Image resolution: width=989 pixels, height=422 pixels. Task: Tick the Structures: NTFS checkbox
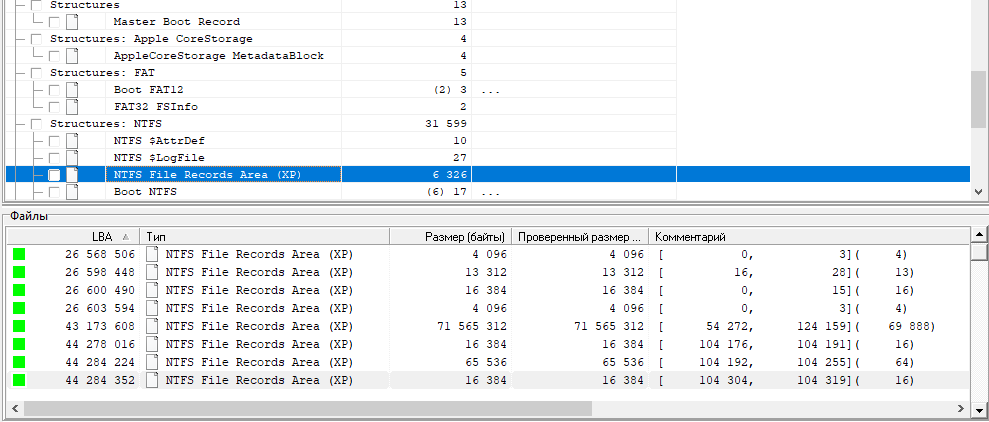coord(37,124)
